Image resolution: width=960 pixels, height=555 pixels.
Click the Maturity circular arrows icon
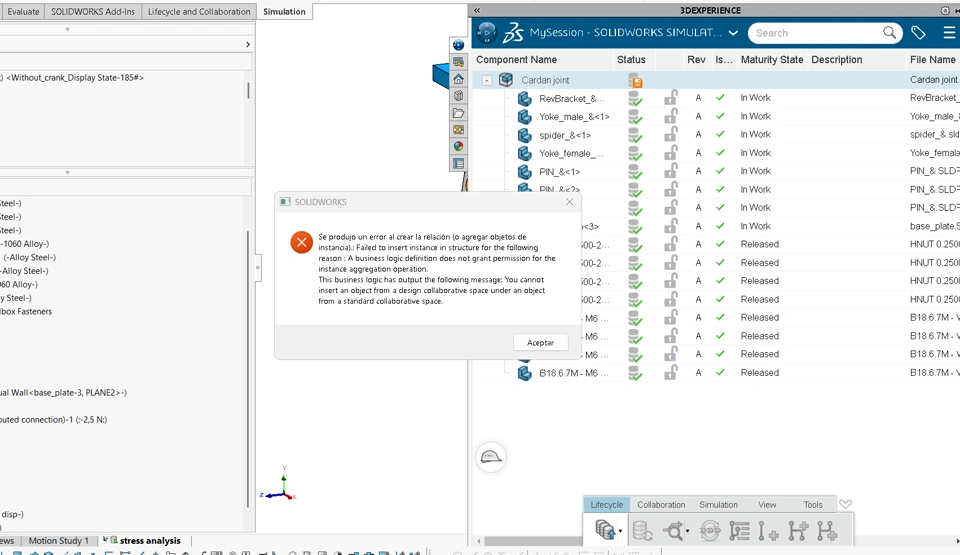coord(710,530)
